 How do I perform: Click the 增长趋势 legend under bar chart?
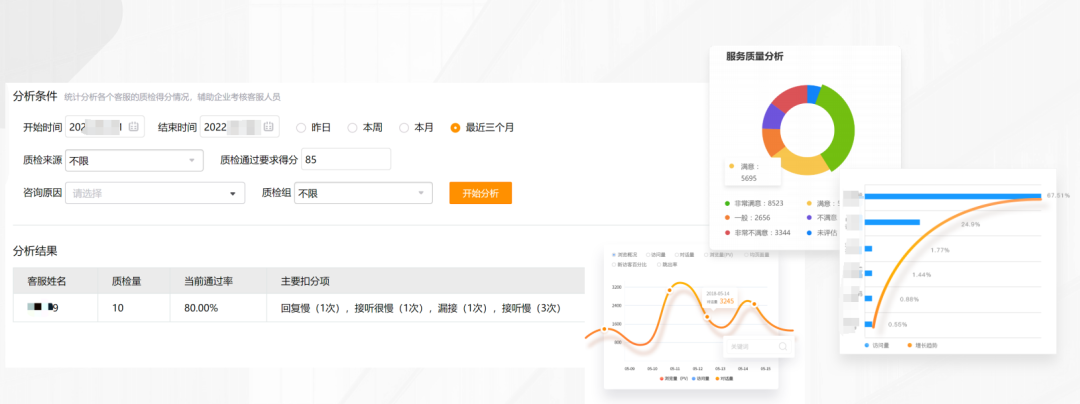[922, 345]
